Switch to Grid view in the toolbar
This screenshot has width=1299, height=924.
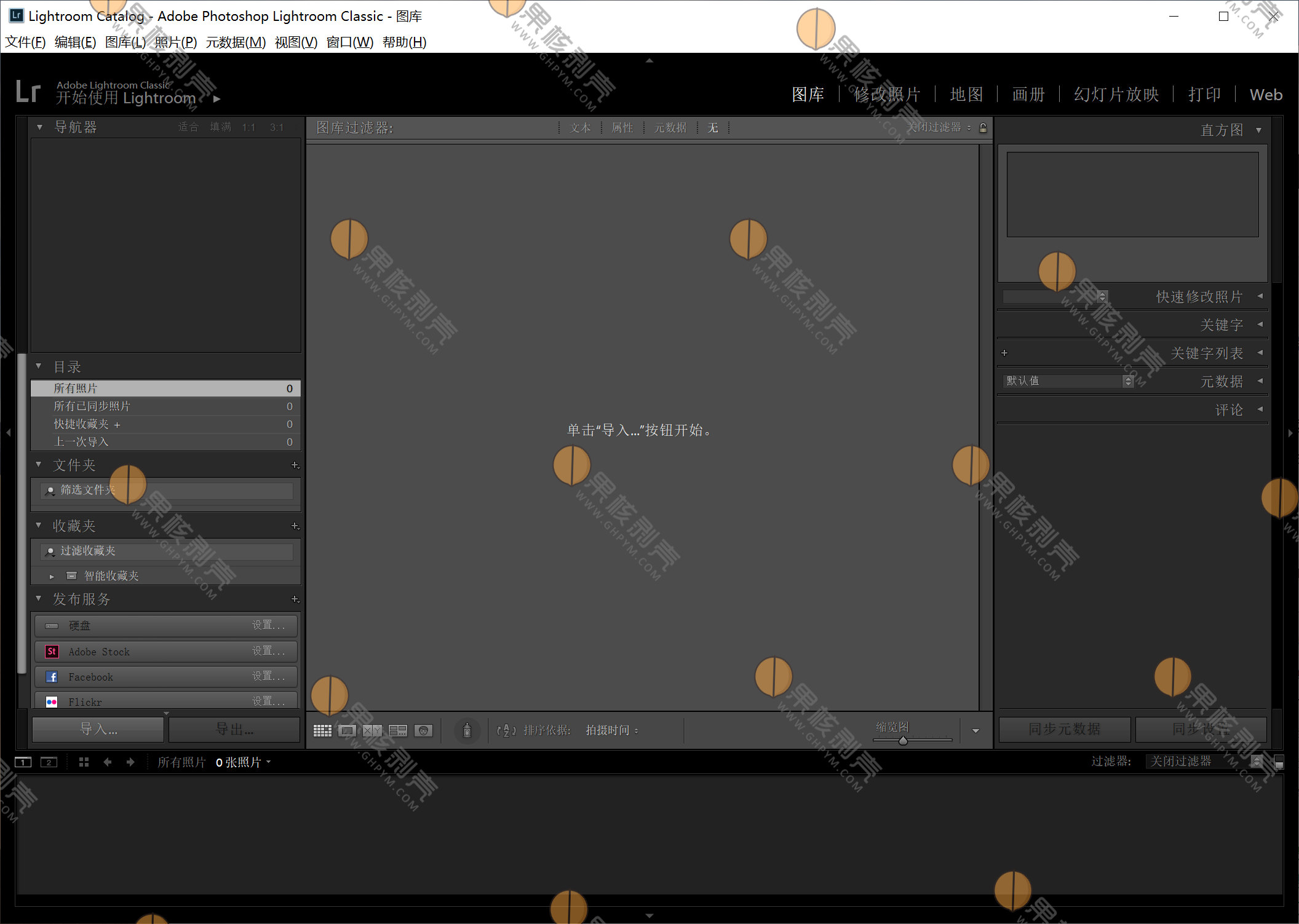point(322,730)
